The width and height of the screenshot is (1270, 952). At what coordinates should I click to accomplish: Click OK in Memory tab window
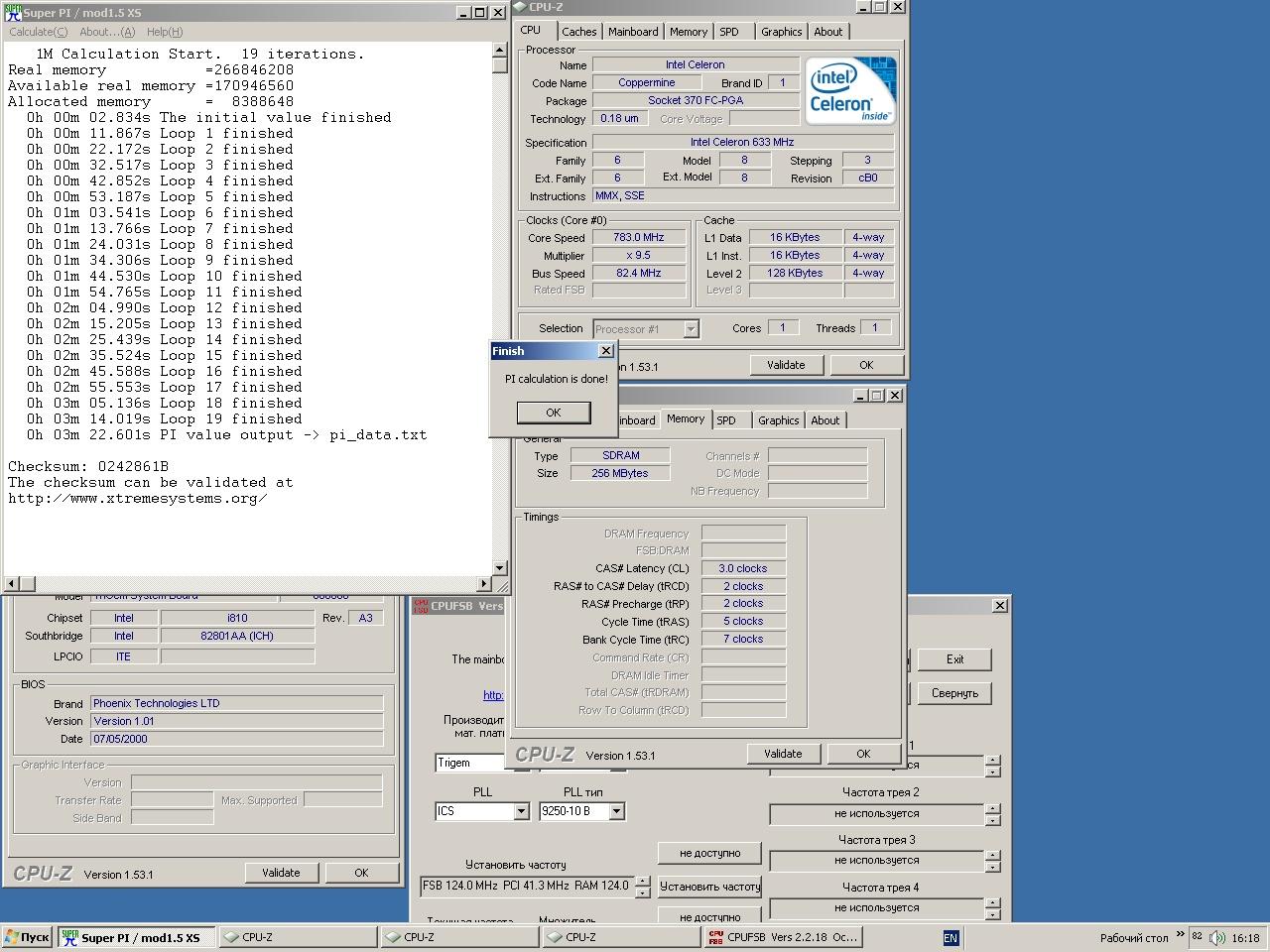pyautogui.click(x=863, y=754)
